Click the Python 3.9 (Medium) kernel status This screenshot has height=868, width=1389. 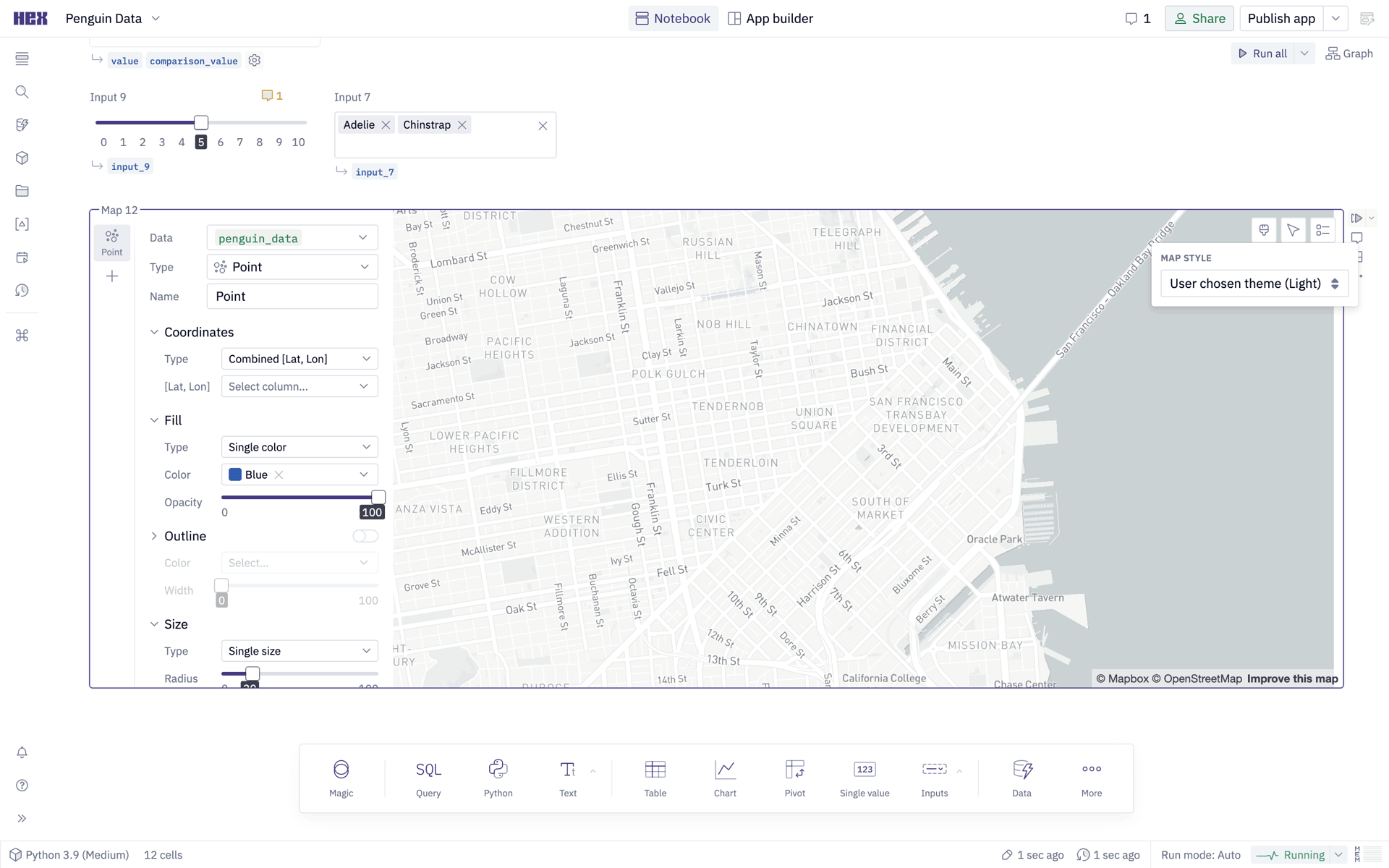pyautogui.click(x=69, y=855)
